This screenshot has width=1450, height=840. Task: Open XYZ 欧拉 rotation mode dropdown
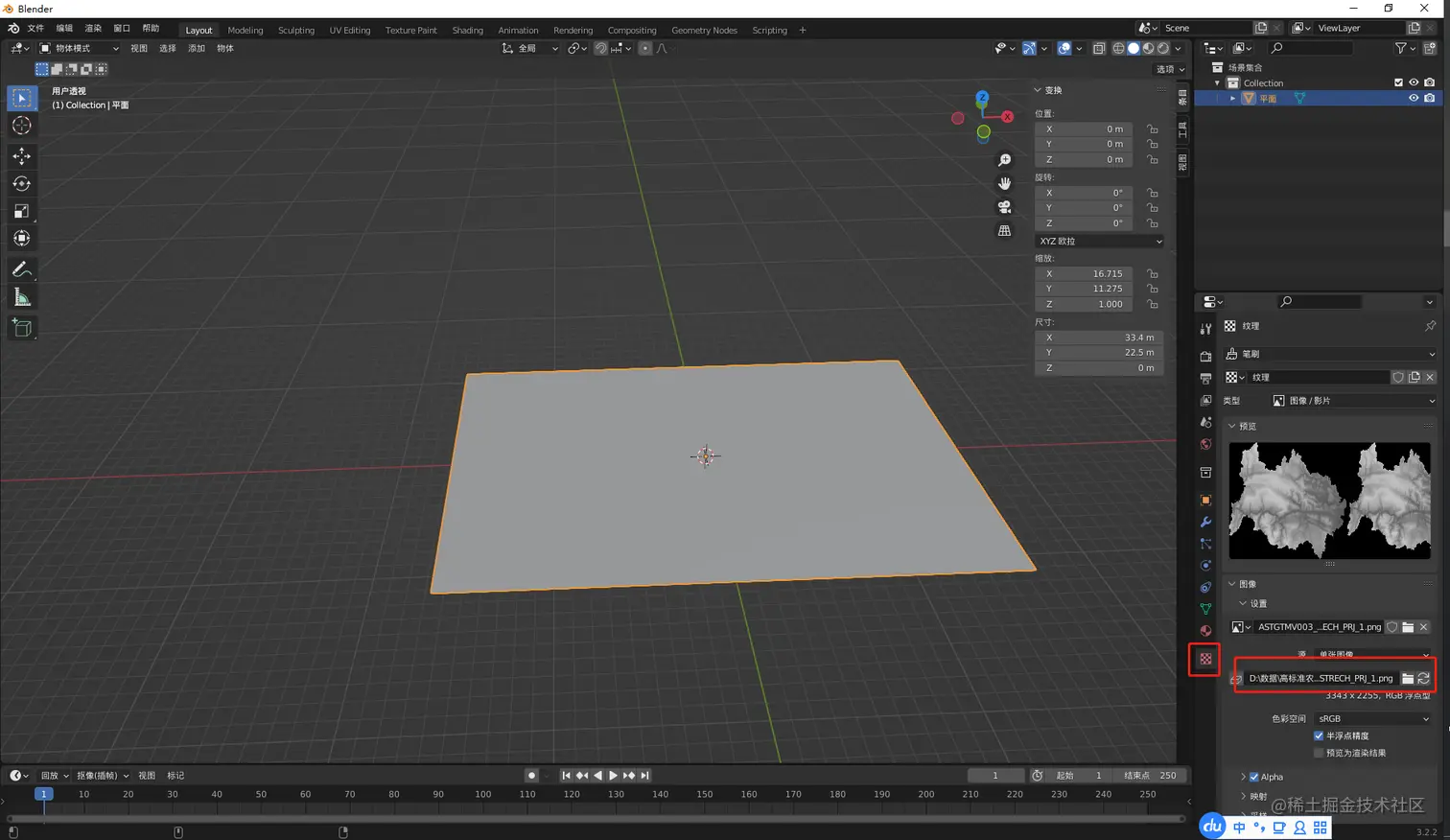pyautogui.click(x=1100, y=241)
